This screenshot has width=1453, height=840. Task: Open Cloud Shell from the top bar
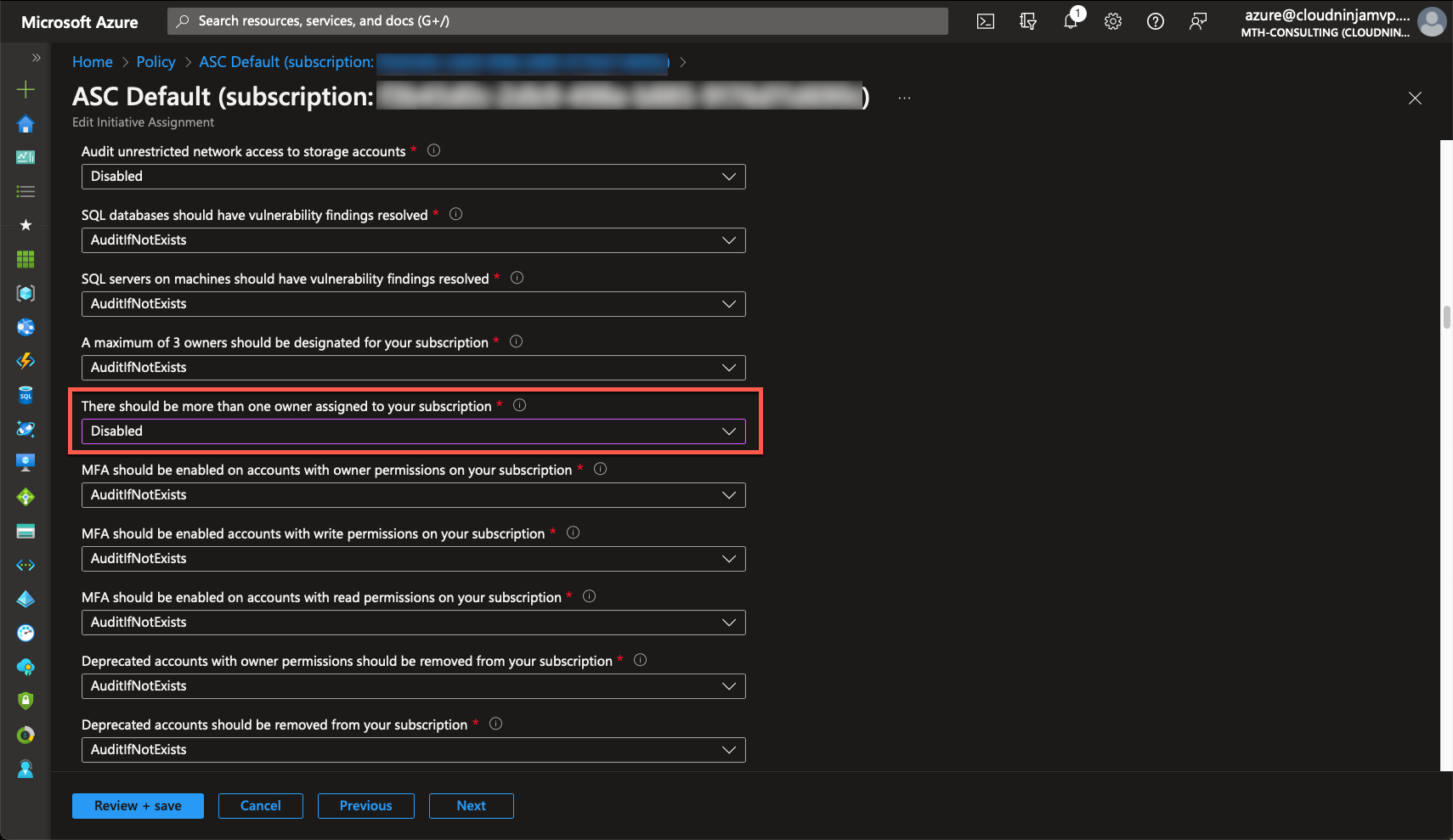(x=986, y=21)
